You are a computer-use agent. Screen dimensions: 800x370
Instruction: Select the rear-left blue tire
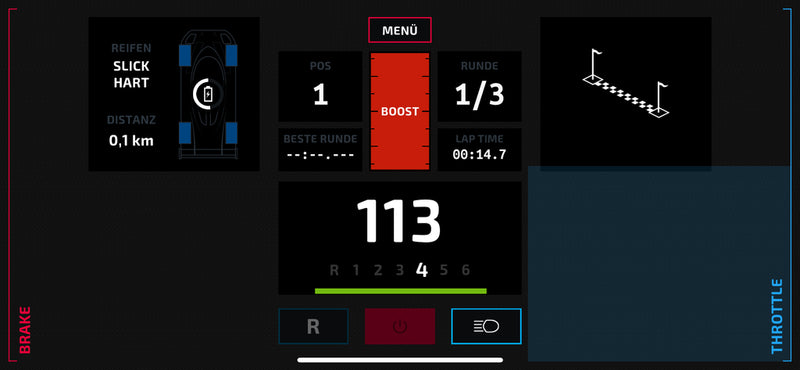pyautogui.click(x=185, y=133)
